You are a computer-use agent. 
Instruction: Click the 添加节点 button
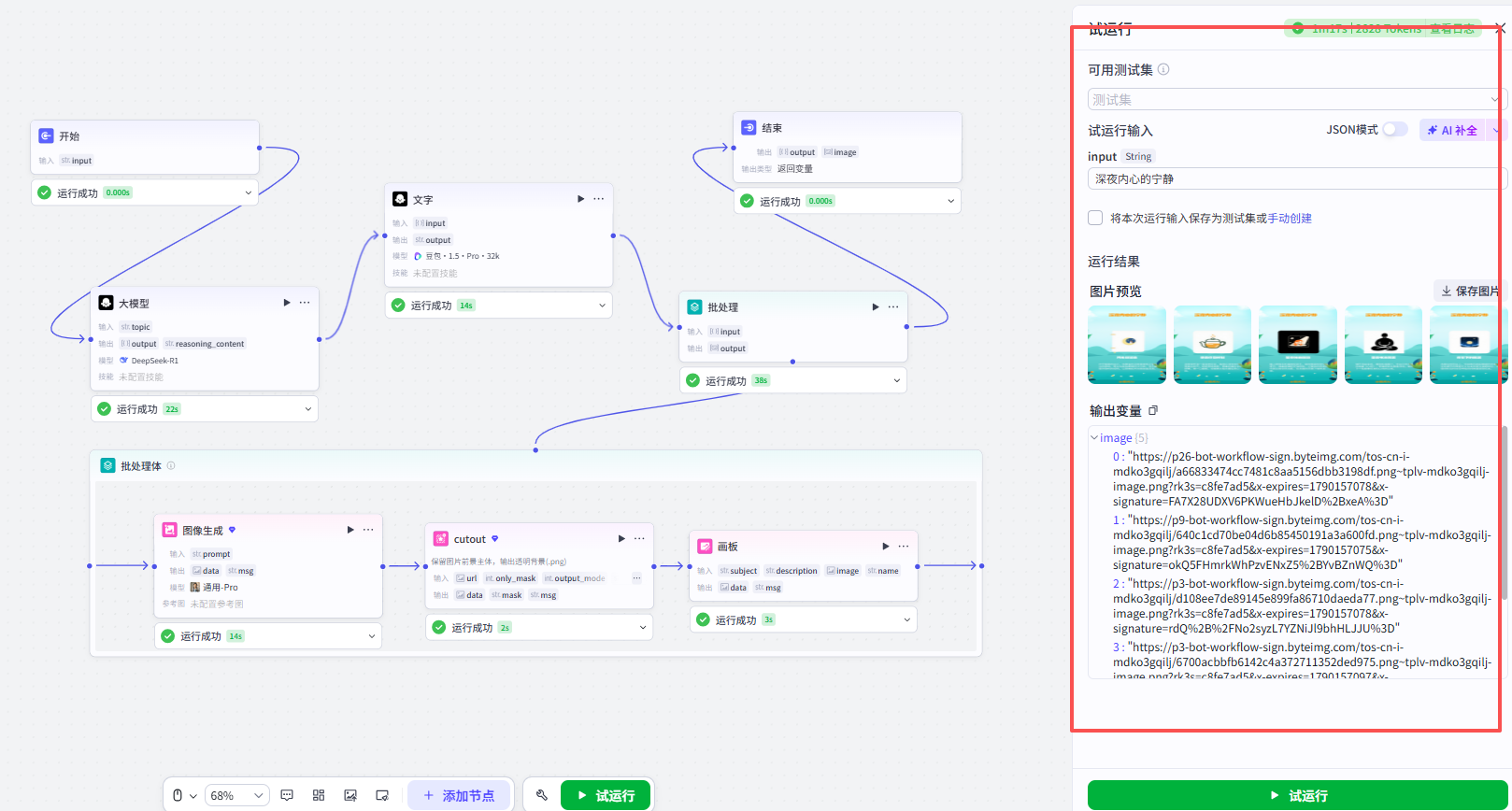(x=460, y=795)
